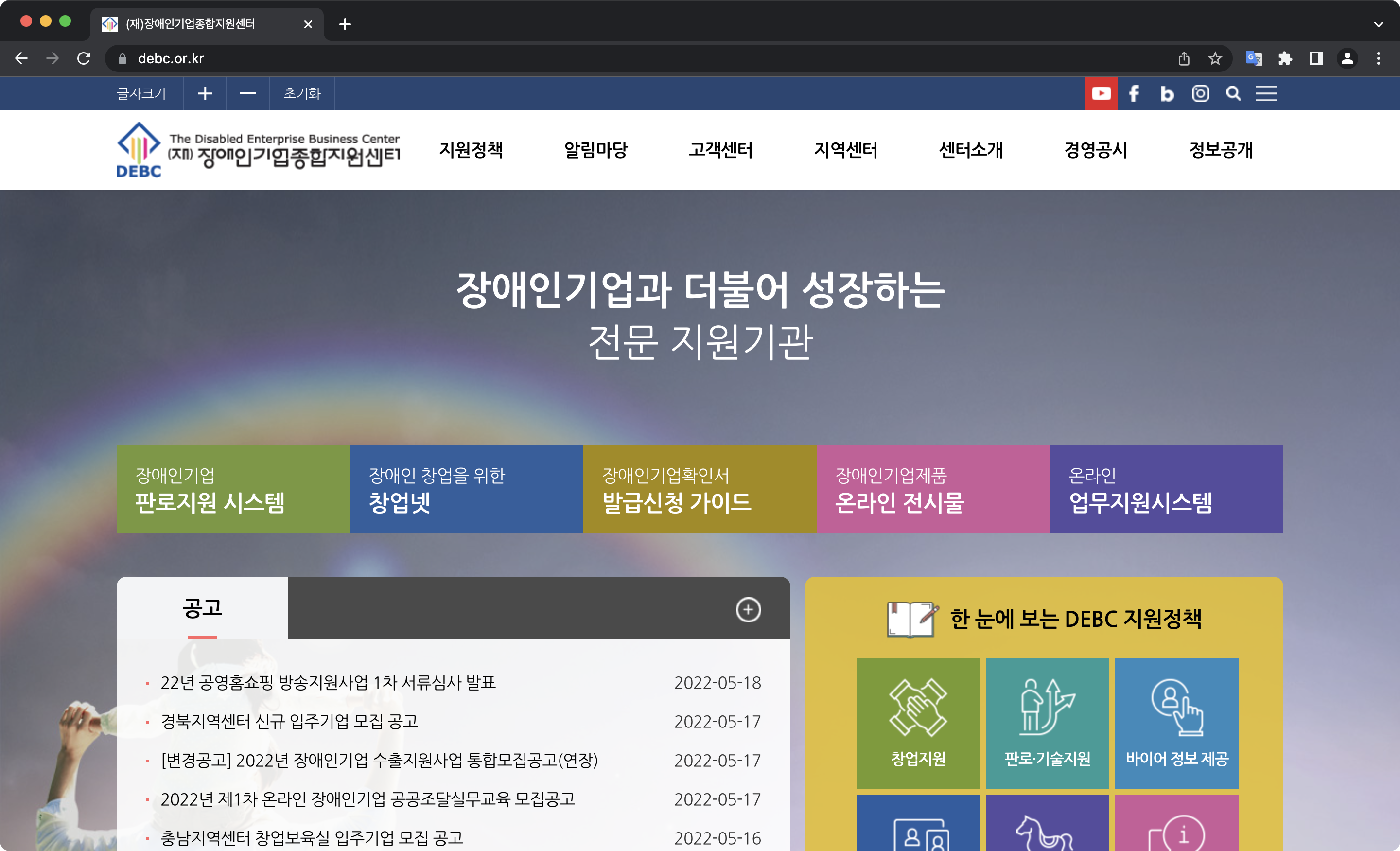Expand the 공고 list with the plus button
The width and height of the screenshot is (1400, 851).
748,609
